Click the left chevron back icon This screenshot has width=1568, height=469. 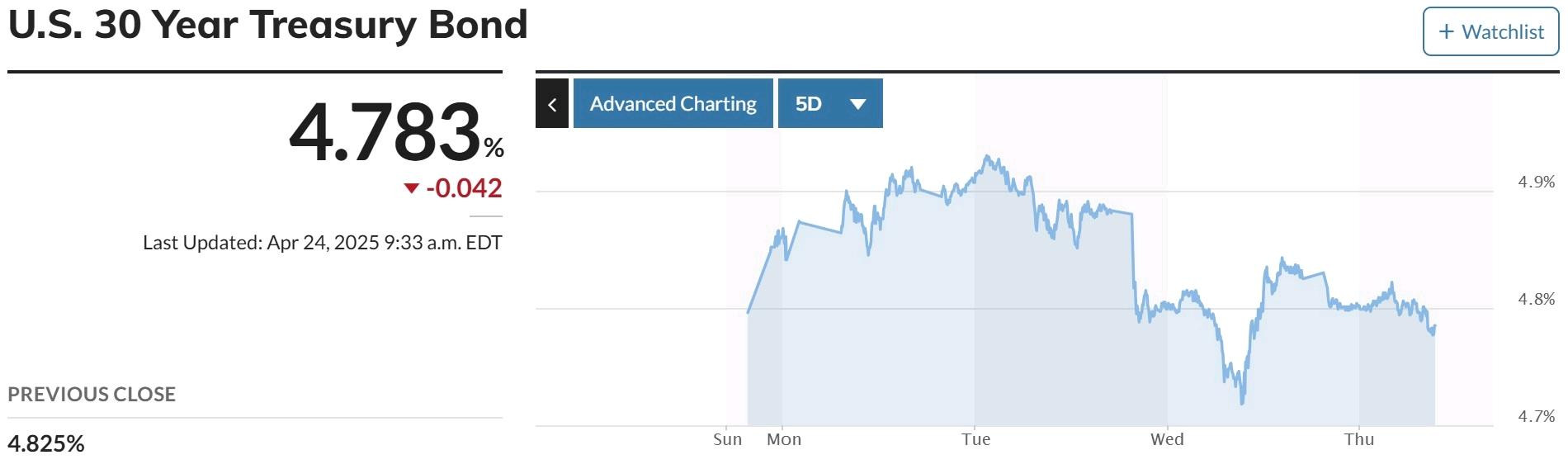click(552, 104)
